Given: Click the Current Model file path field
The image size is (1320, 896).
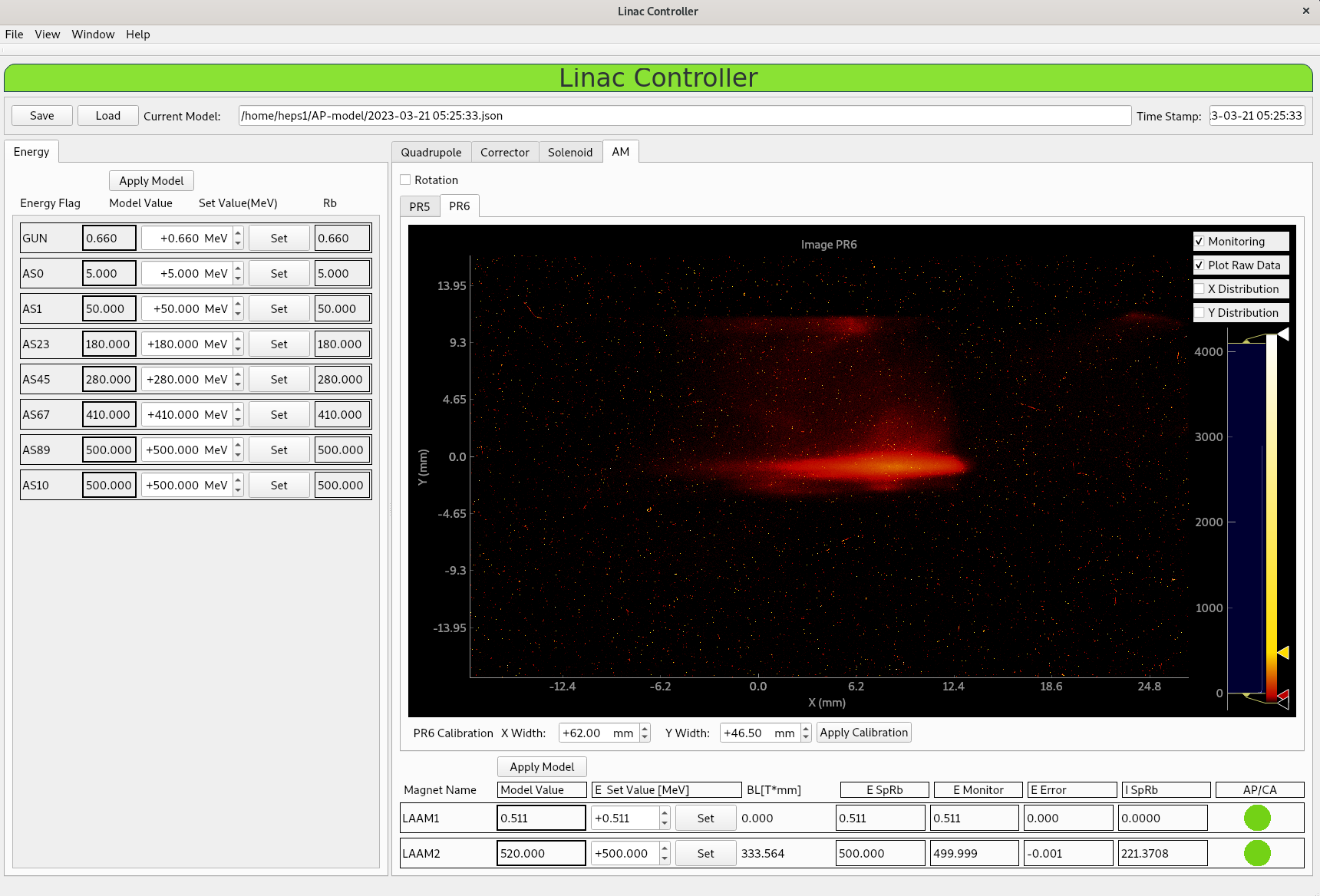Looking at the screenshot, I should [684, 116].
